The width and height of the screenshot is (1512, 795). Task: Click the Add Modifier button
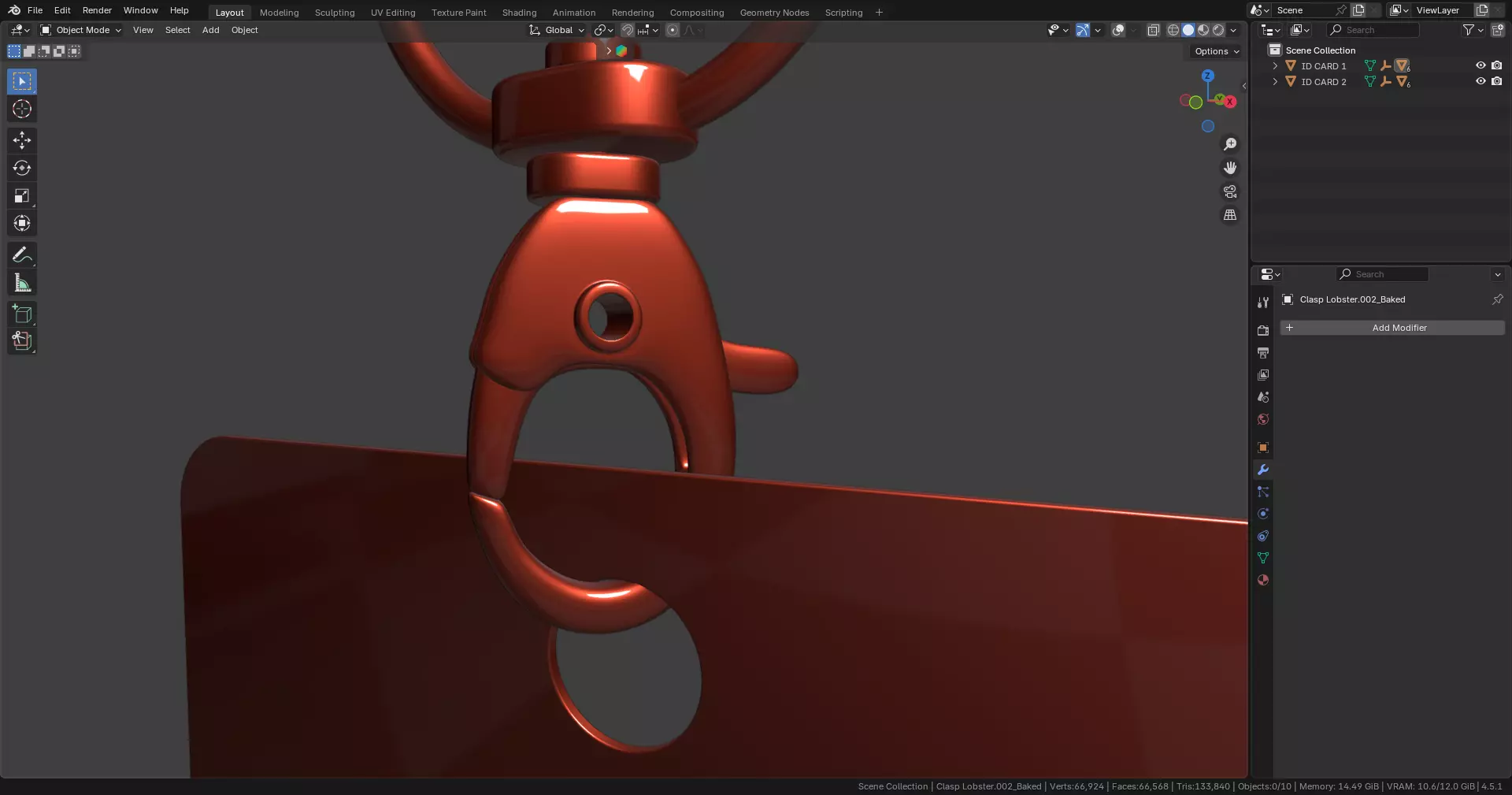[x=1392, y=328]
